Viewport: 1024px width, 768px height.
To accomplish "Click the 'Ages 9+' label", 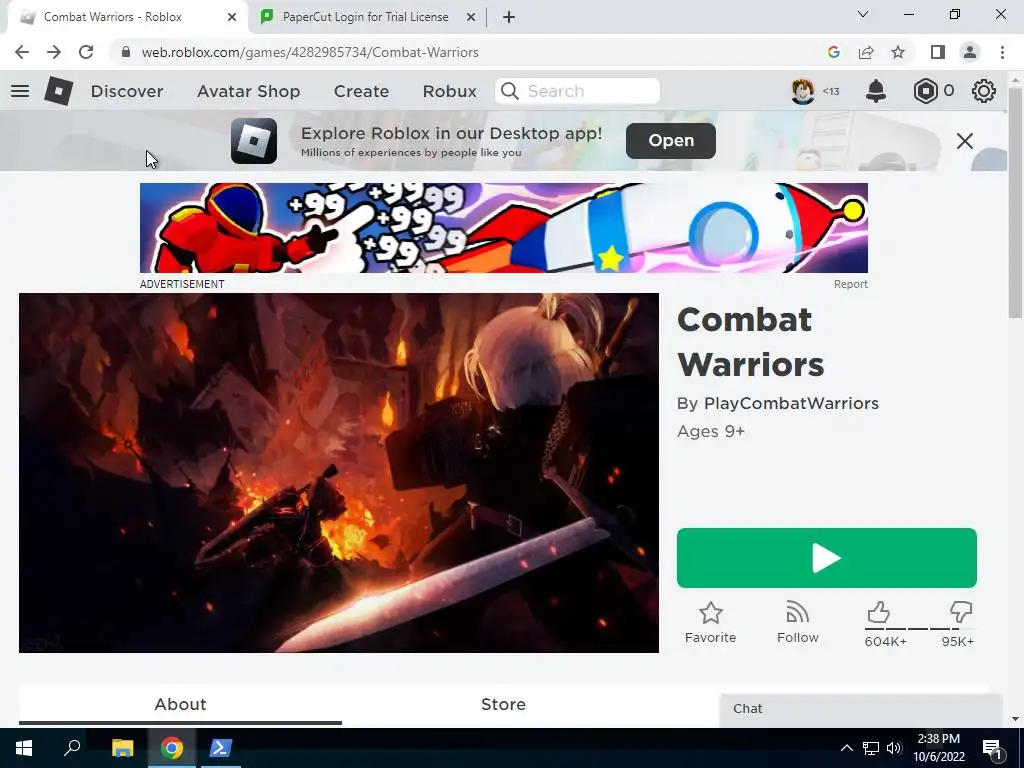I will tap(711, 432).
